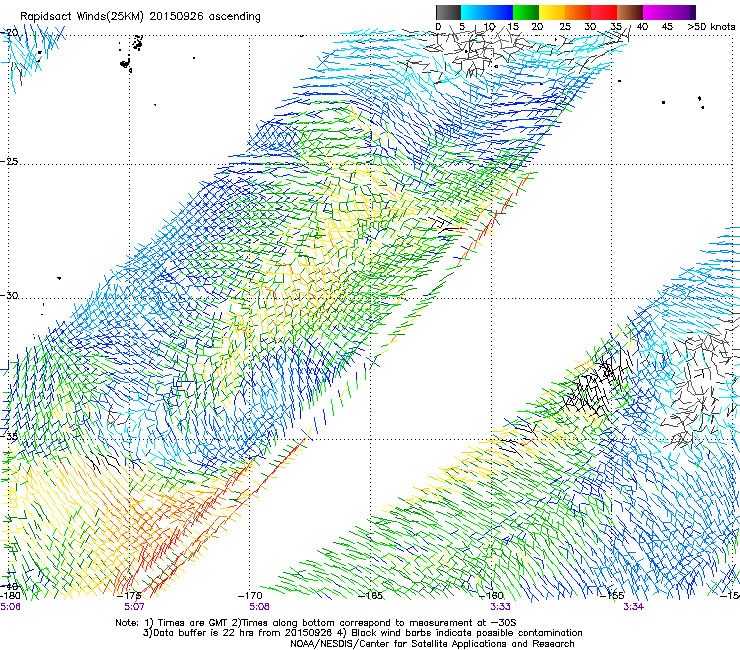
Task: Click the -35 latitude axis label
Action: pos(9,436)
